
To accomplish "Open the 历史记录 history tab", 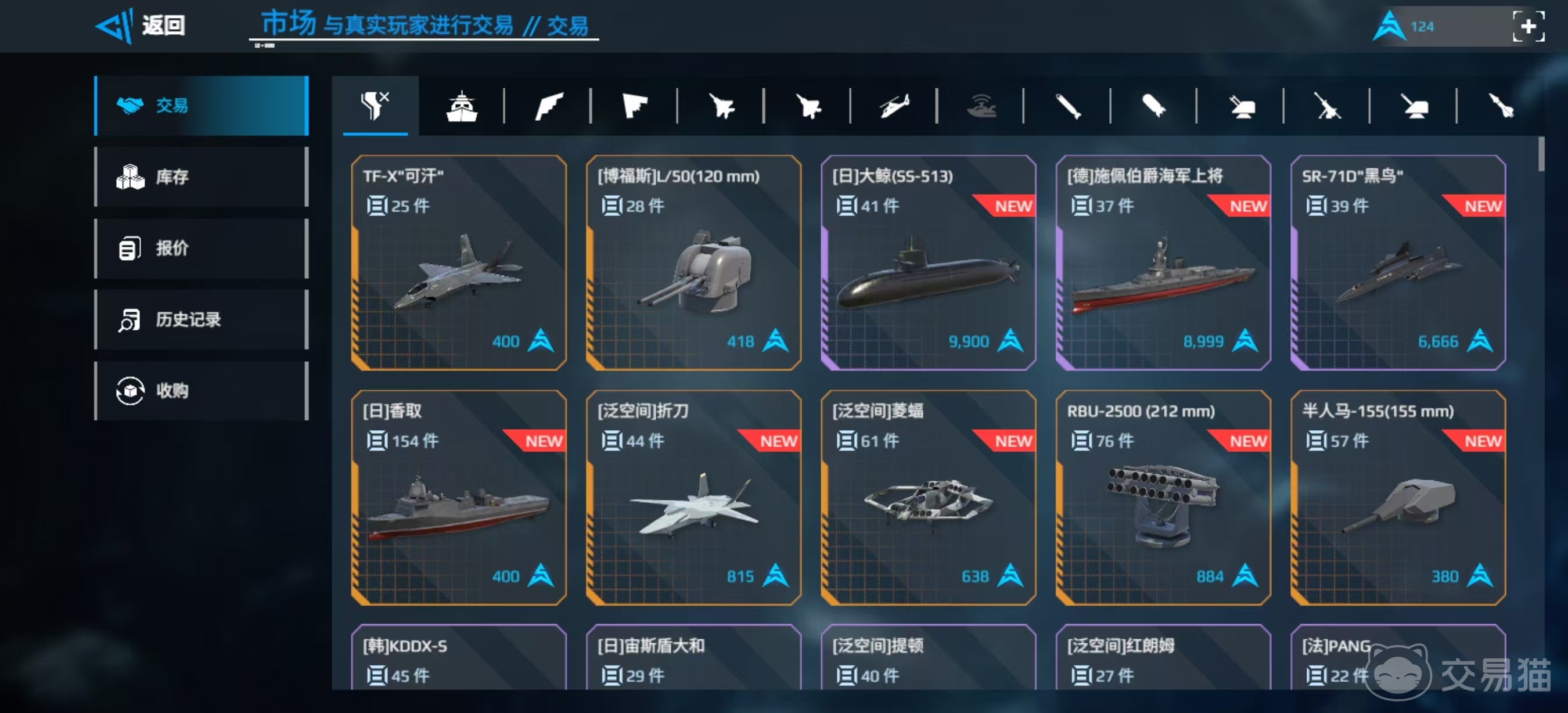I will (x=202, y=319).
